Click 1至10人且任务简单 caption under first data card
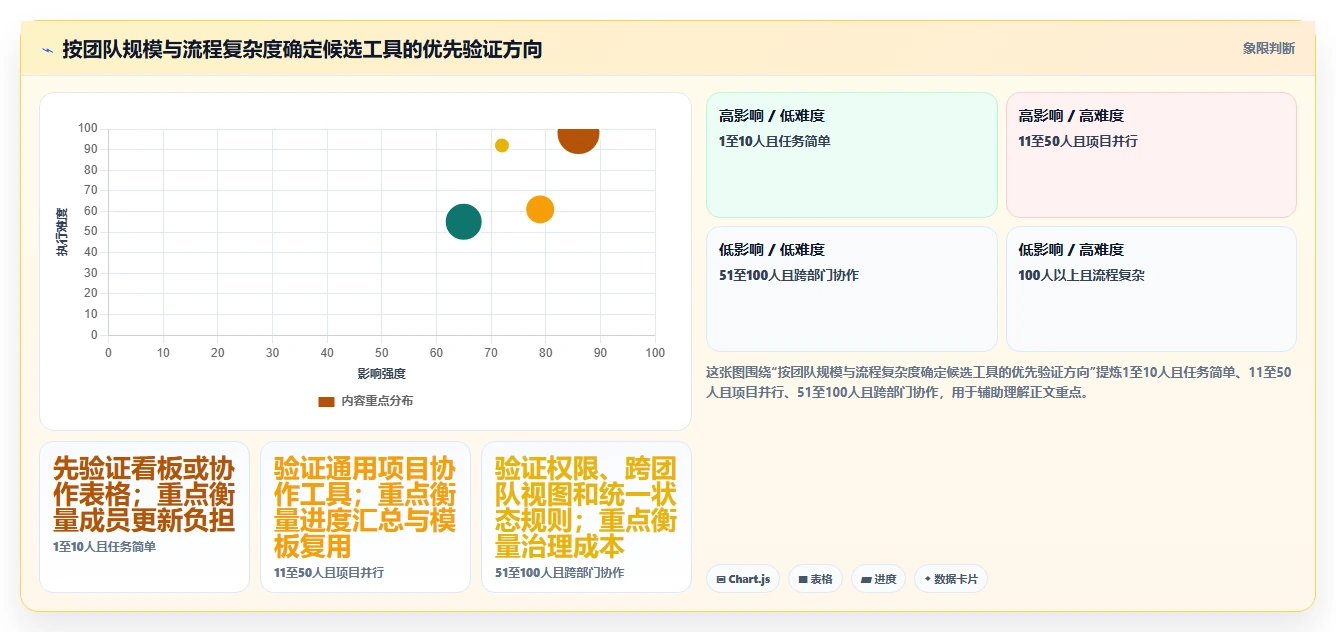The width and height of the screenshot is (1336, 632). pyautogui.click(x=104, y=547)
